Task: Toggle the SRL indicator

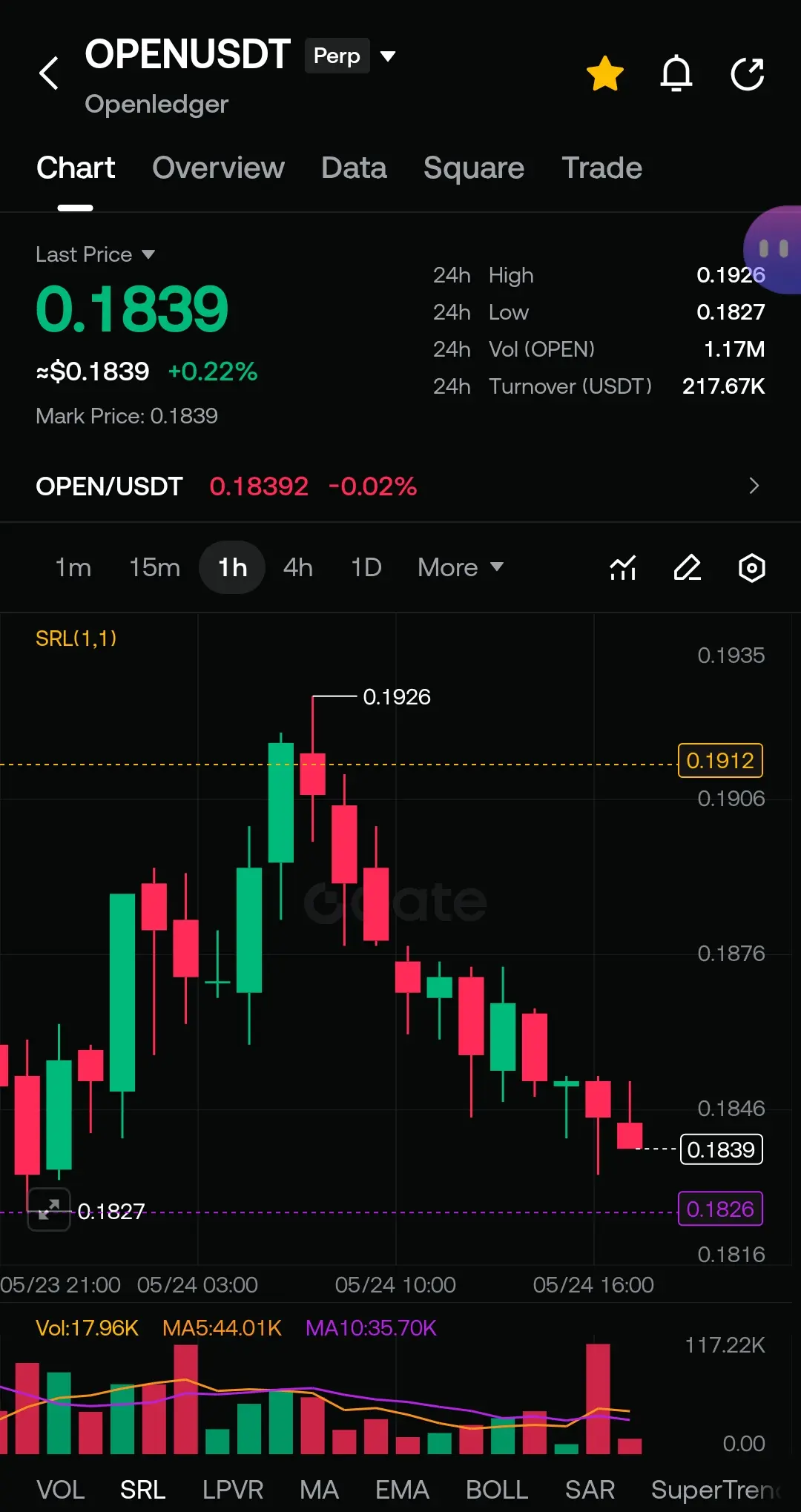Action: pos(143,1489)
